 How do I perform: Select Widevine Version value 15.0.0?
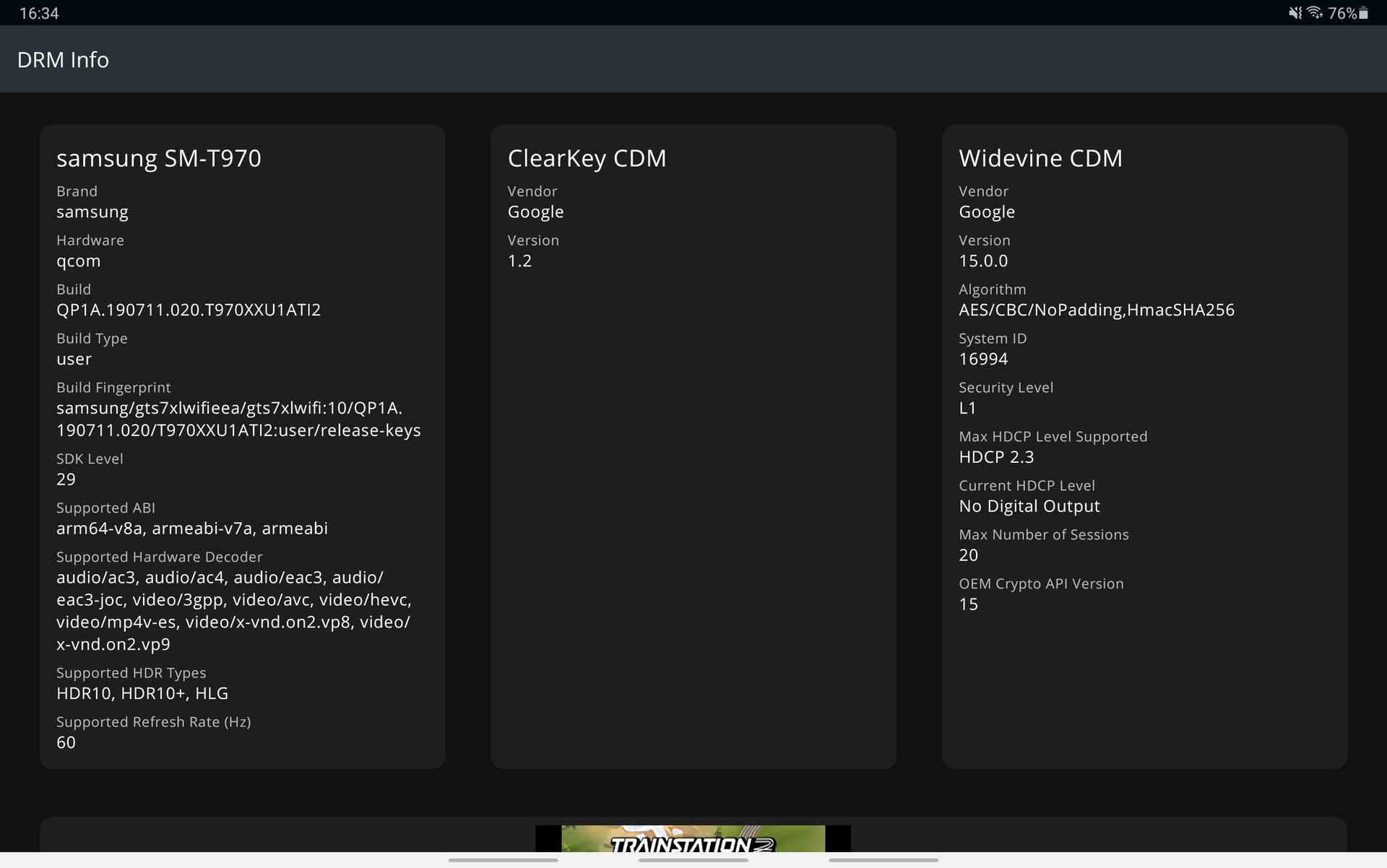(983, 261)
